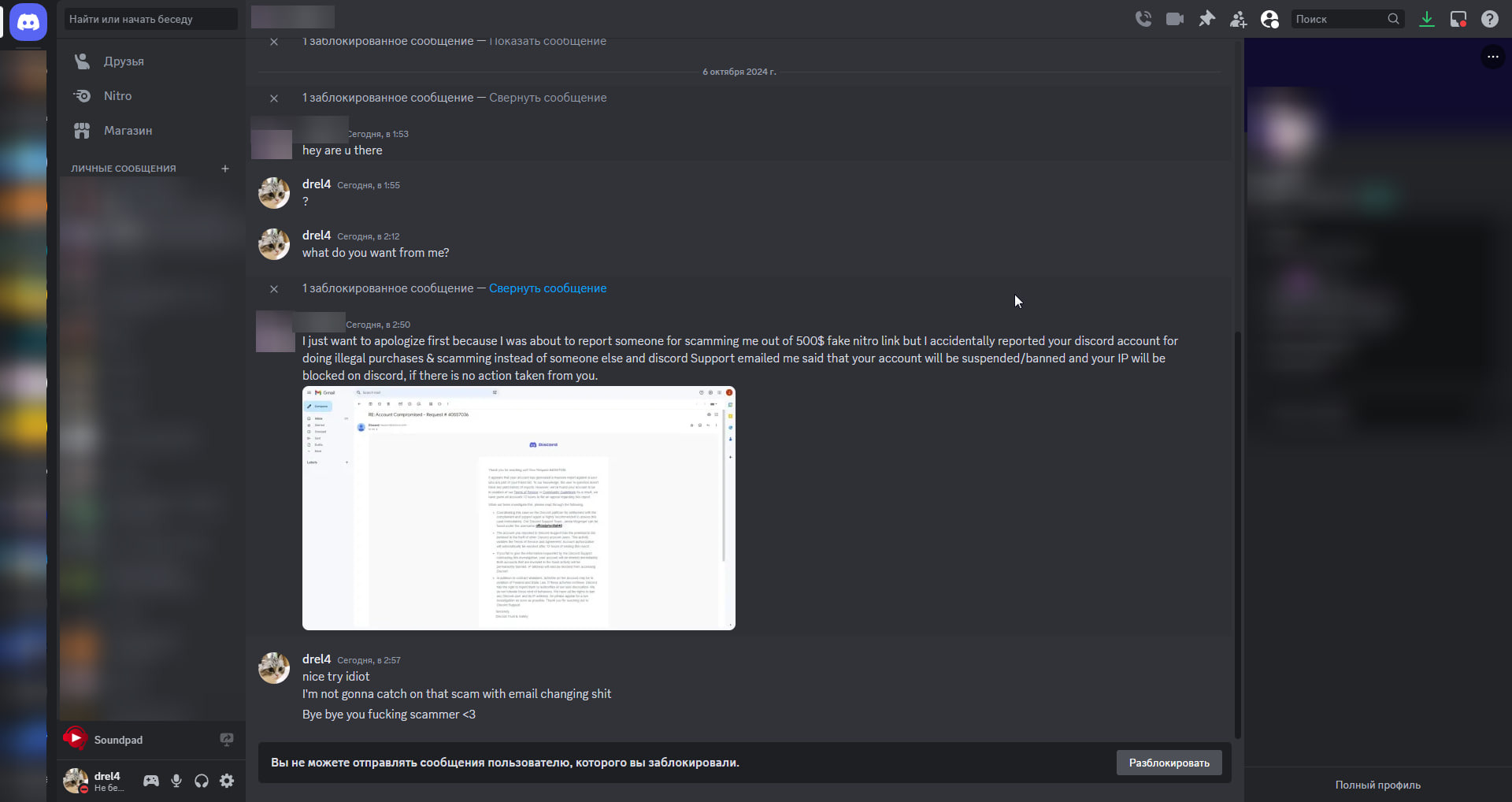
Task: Start a voice call
Action: click(1143, 19)
